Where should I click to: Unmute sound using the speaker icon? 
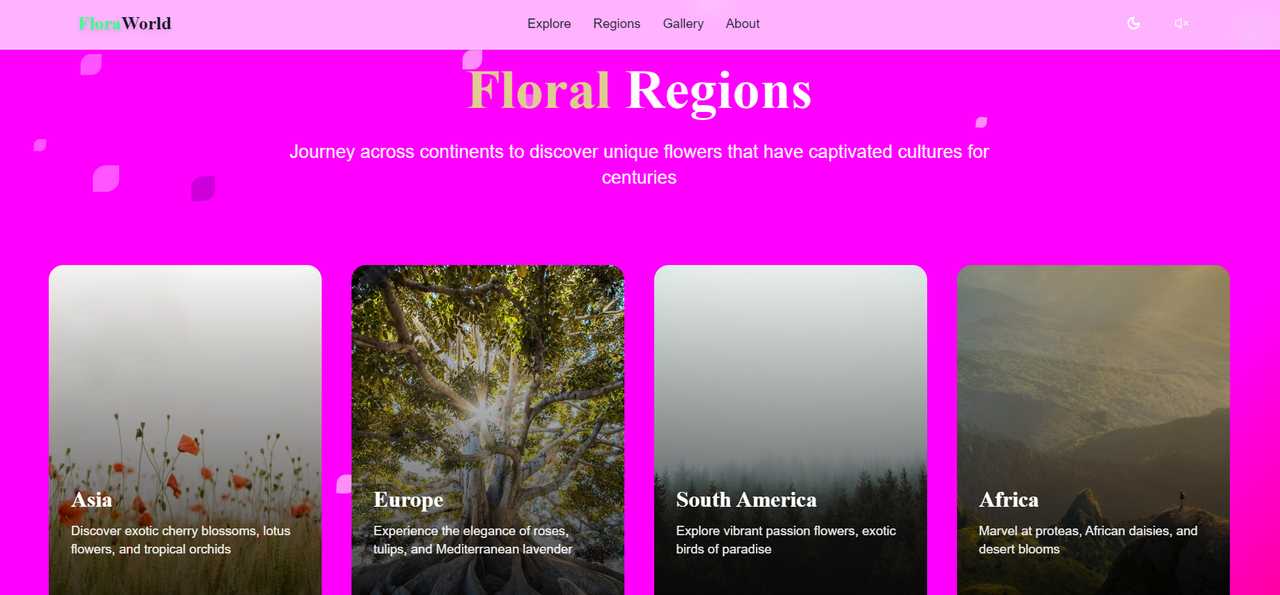tap(1181, 23)
